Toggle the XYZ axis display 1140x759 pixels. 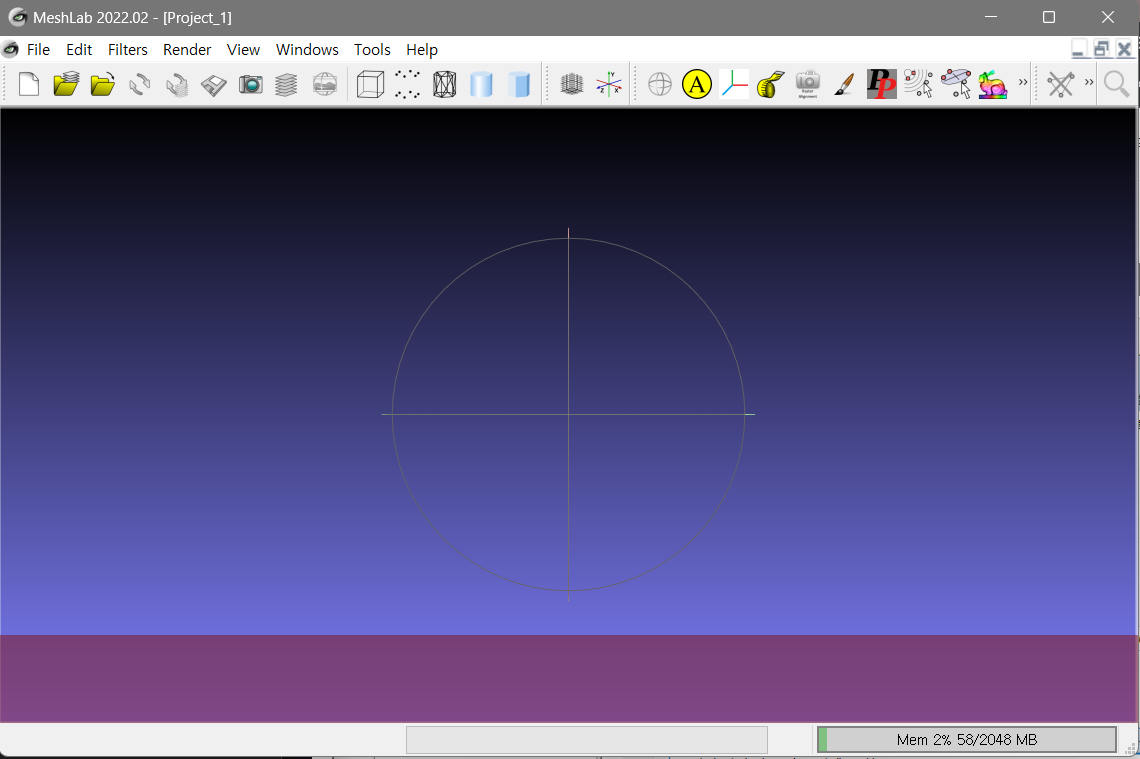(x=609, y=85)
